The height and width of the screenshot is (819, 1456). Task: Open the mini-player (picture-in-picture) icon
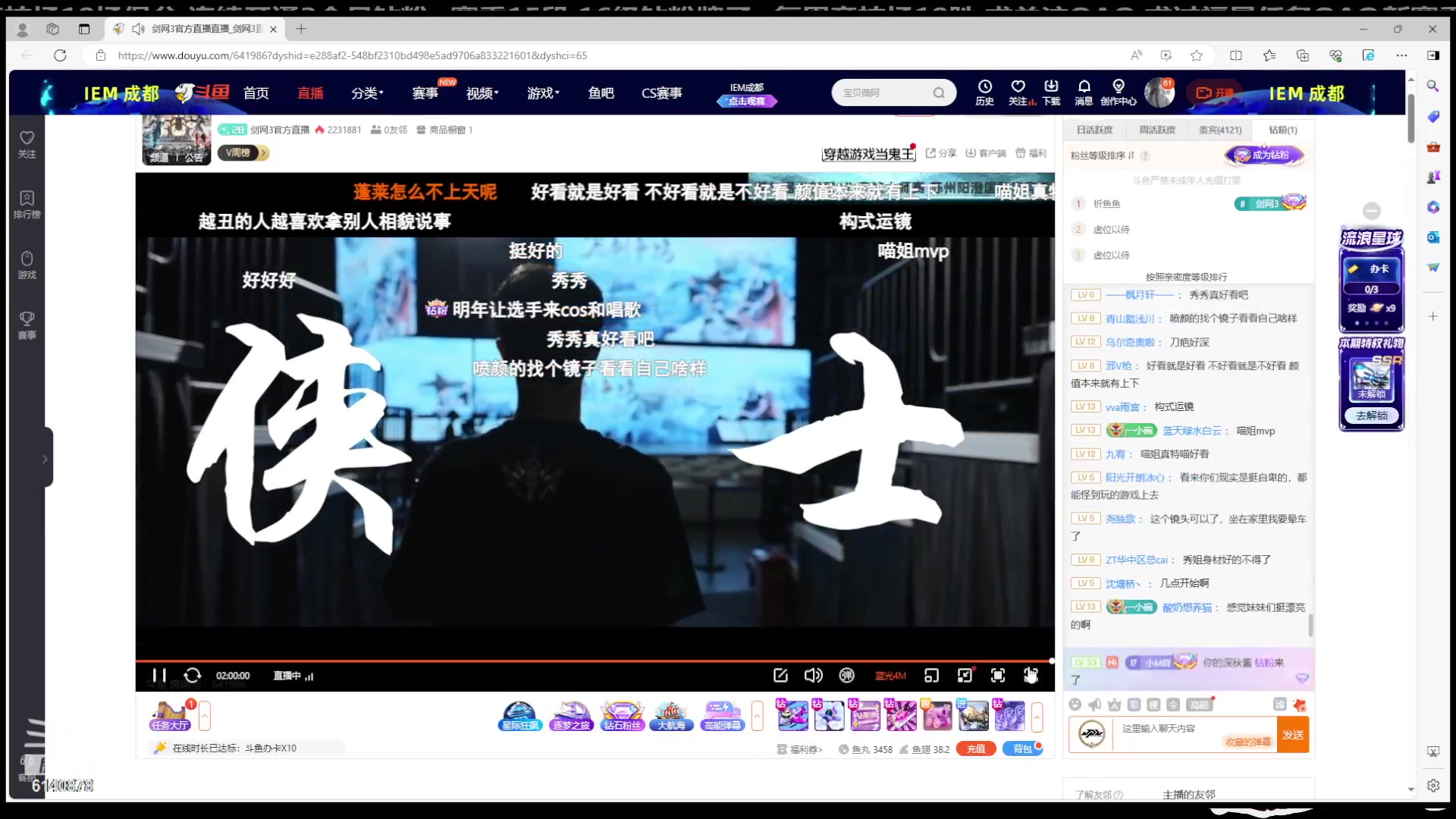[x=932, y=675]
